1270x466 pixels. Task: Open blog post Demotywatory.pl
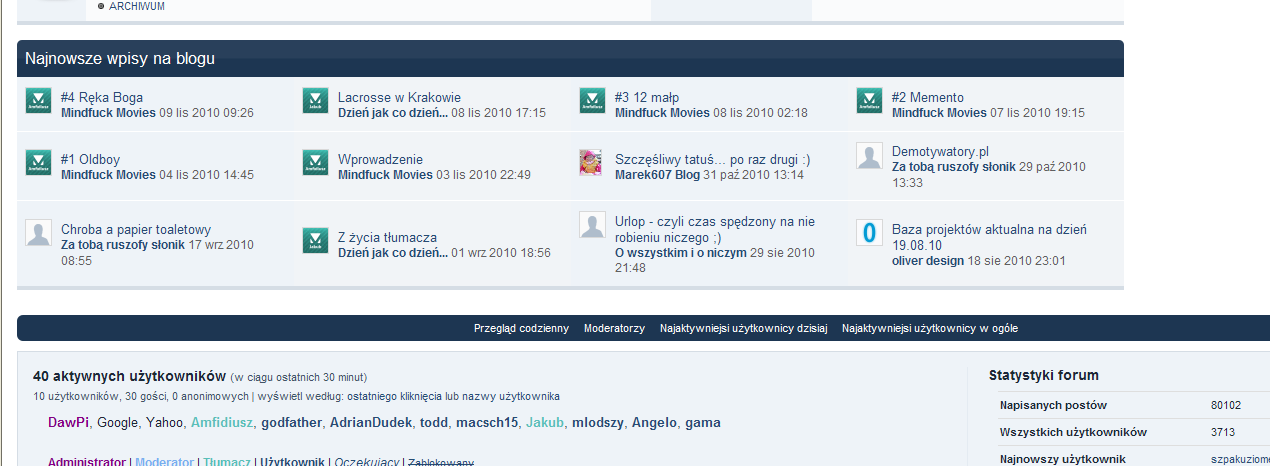pos(940,151)
